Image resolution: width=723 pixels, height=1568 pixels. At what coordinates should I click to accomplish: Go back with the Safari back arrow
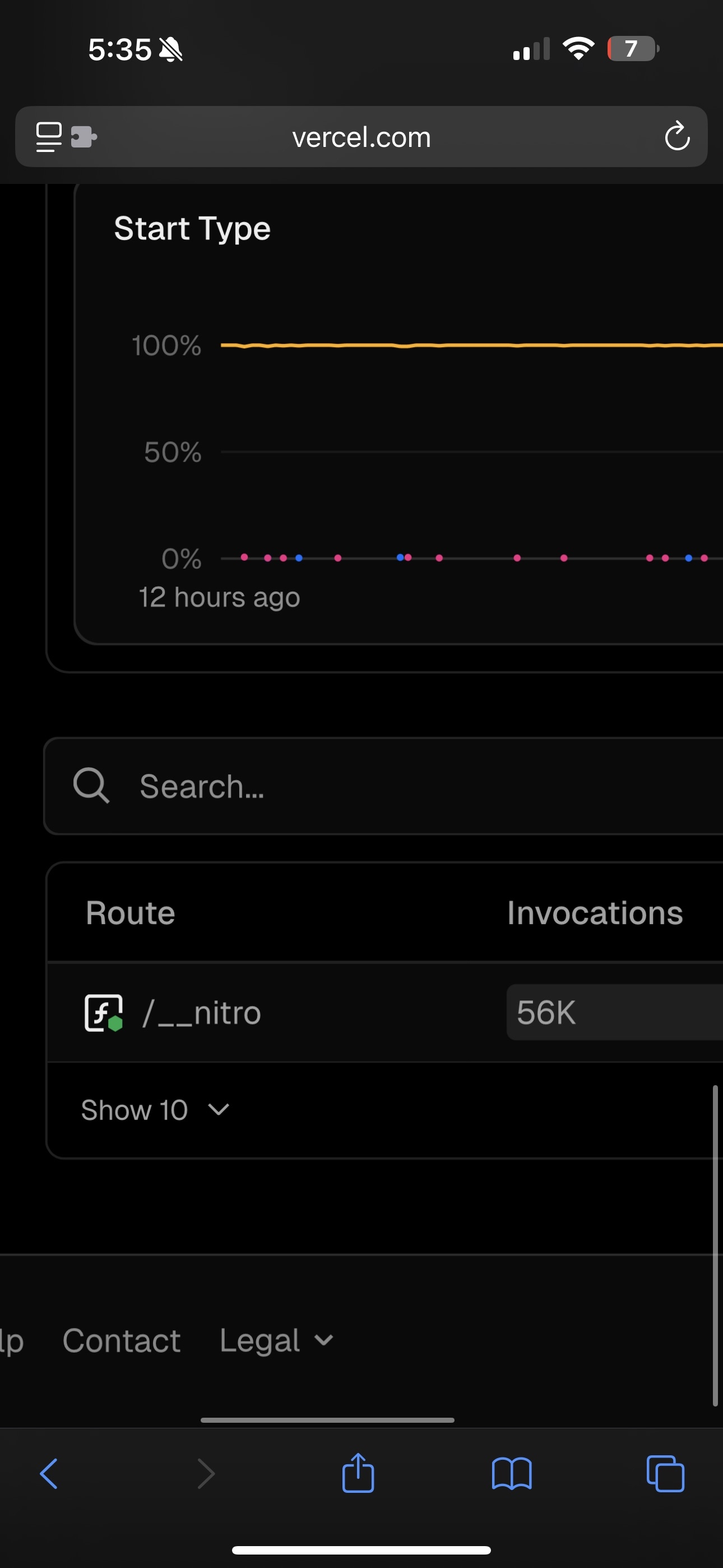49,1474
